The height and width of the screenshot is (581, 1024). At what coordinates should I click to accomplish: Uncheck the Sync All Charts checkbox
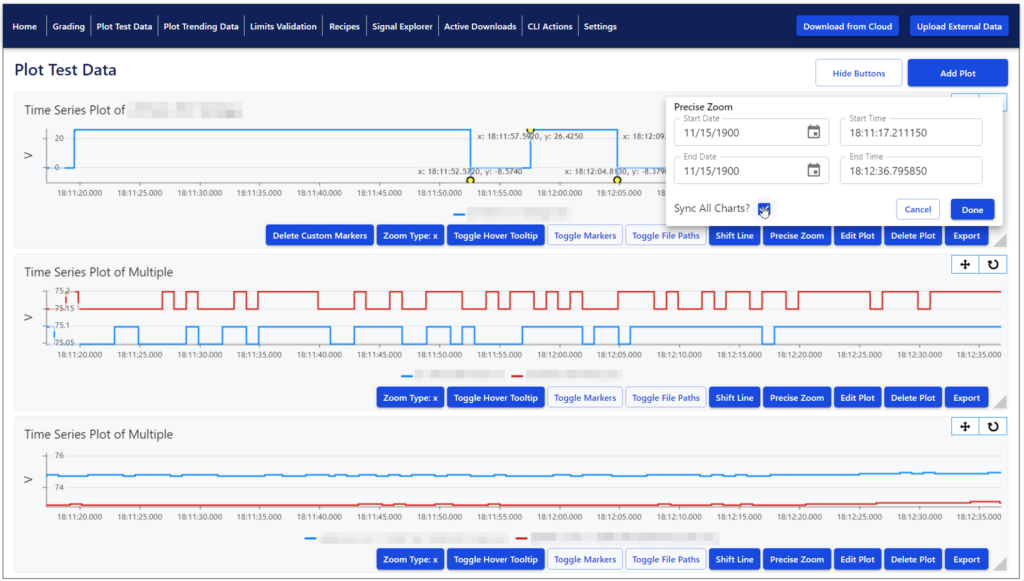763,209
